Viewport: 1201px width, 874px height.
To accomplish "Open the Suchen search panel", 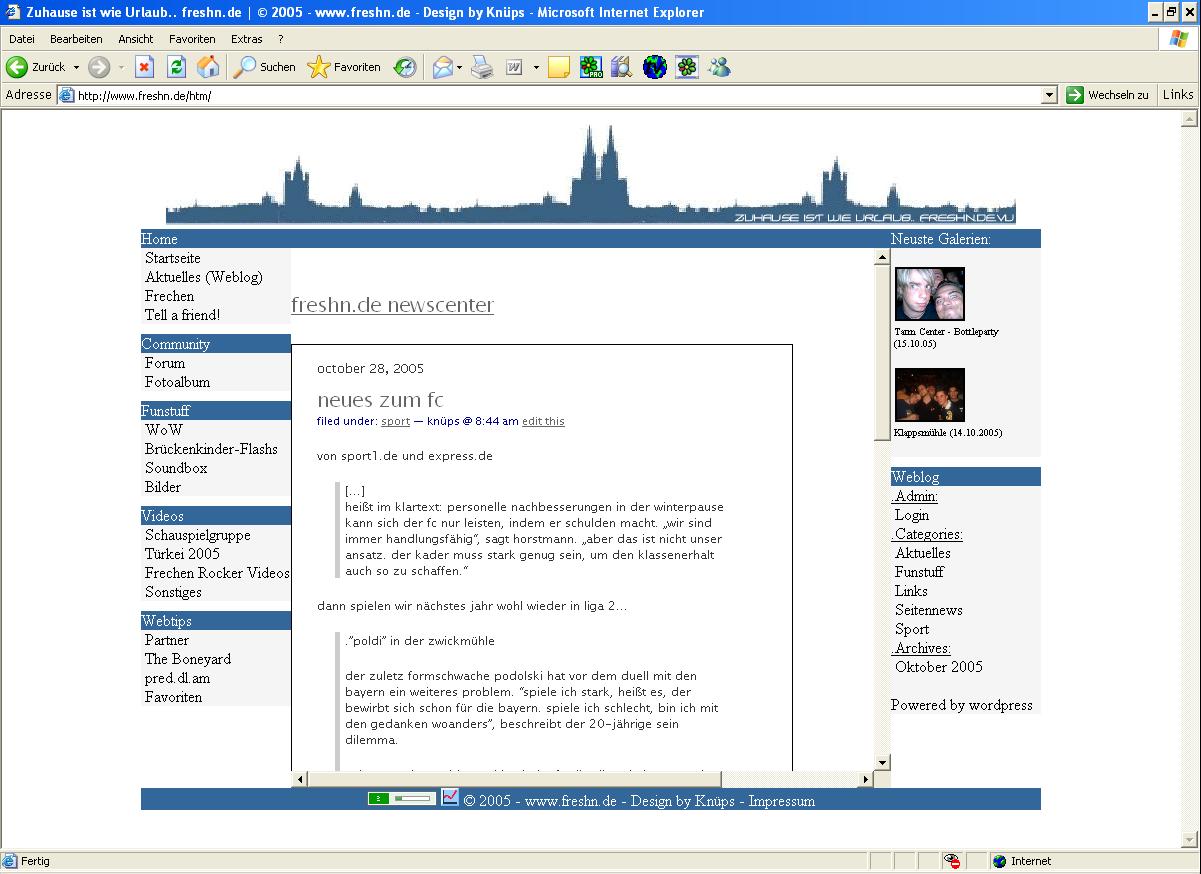I will point(265,67).
